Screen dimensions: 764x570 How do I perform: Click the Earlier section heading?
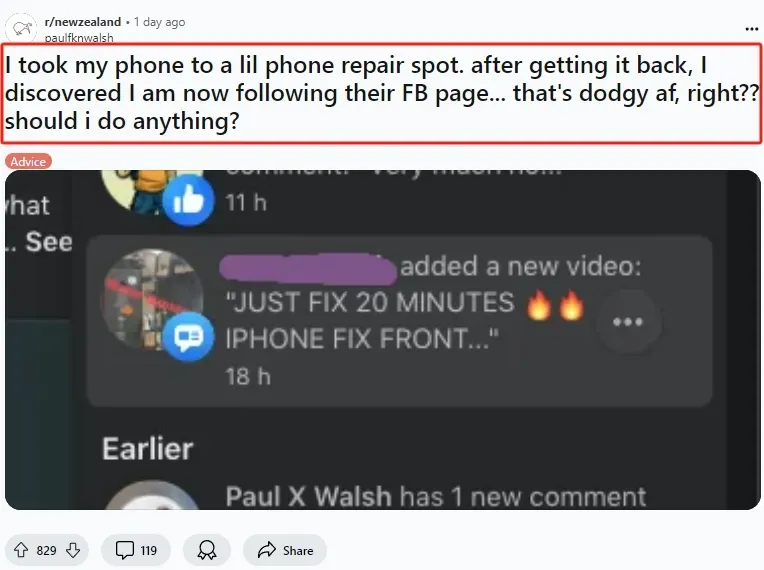pyautogui.click(x=148, y=448)
